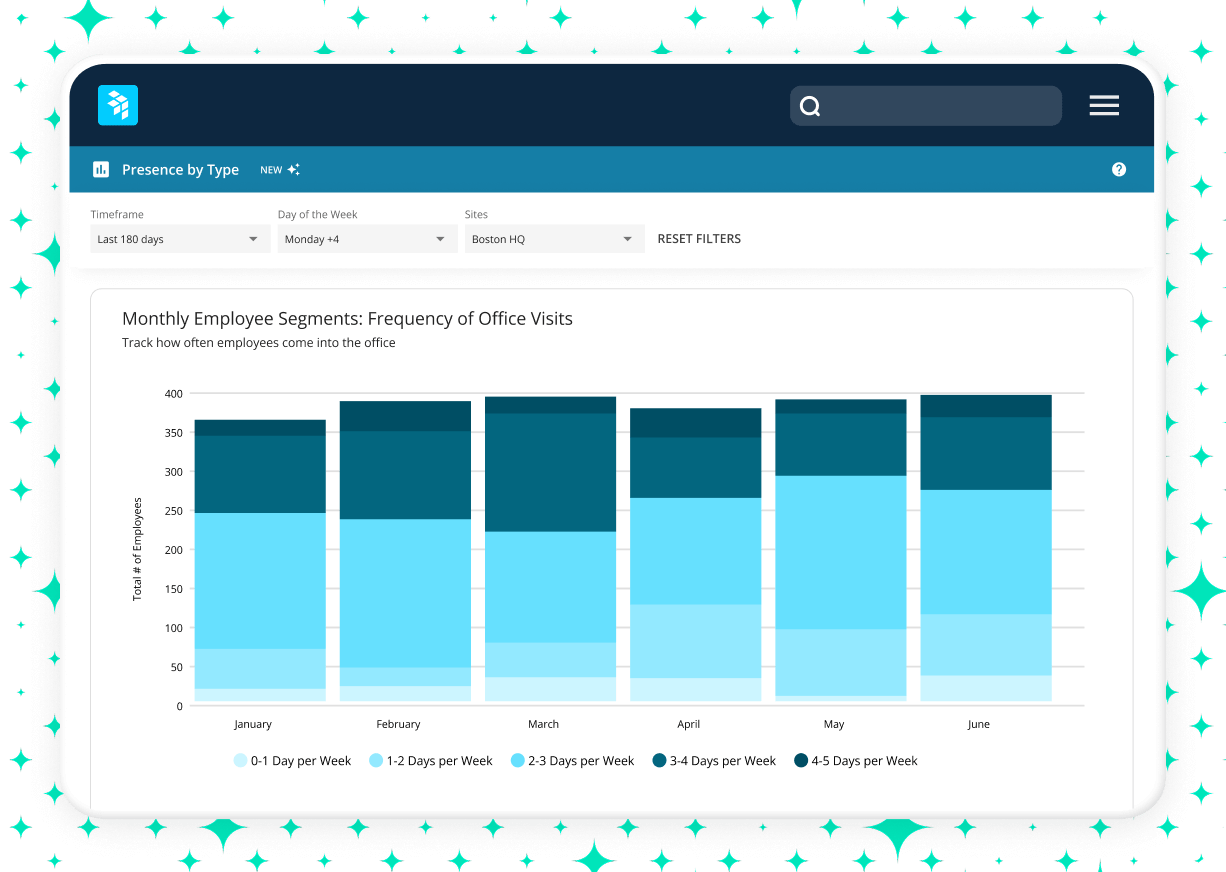Toggle the 1-2 Days per Week legend entry
Screen dimensions: 1226x872
[x=430, y=760]
